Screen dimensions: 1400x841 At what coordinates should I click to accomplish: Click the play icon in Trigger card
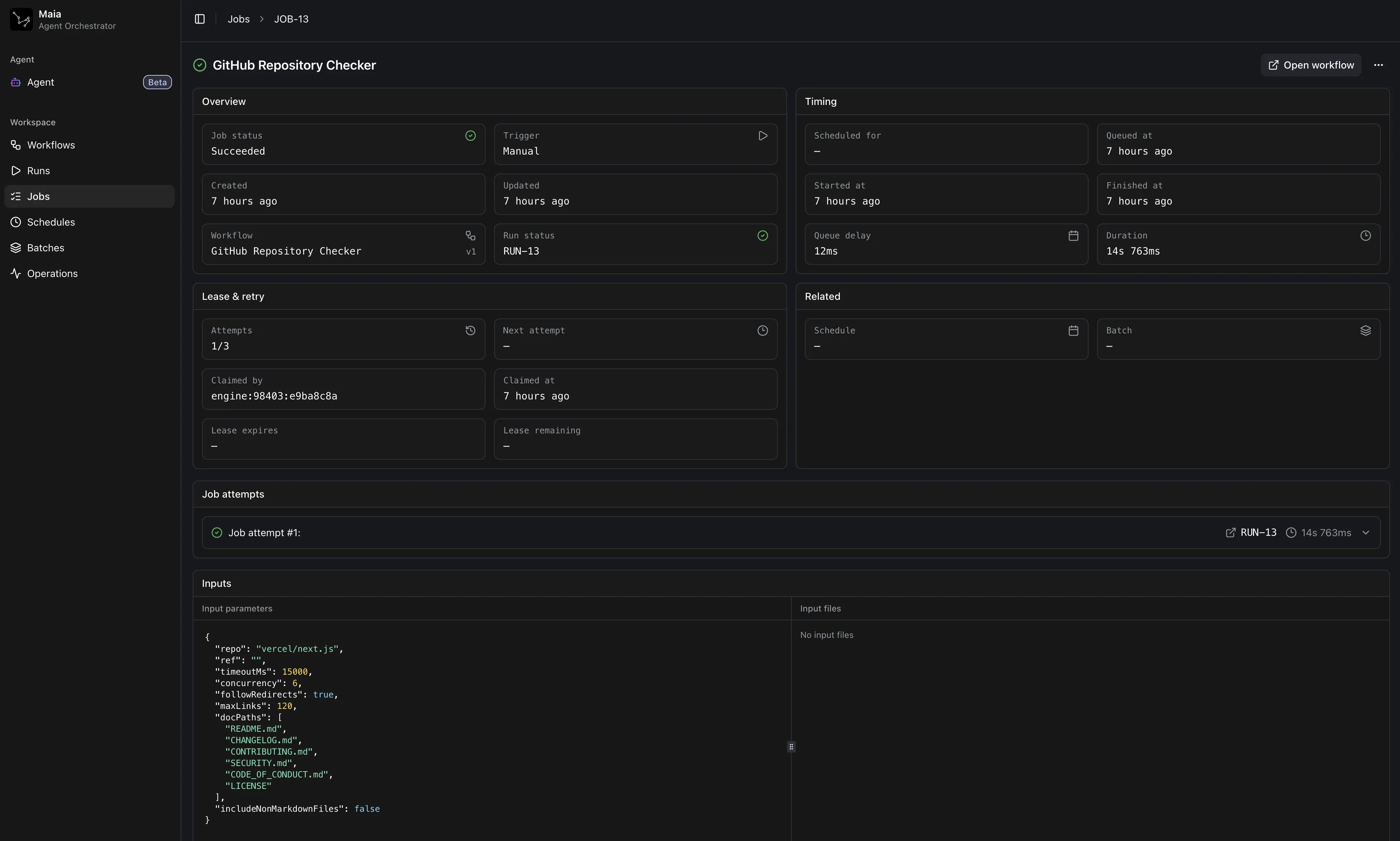click(x=762, y=136)
